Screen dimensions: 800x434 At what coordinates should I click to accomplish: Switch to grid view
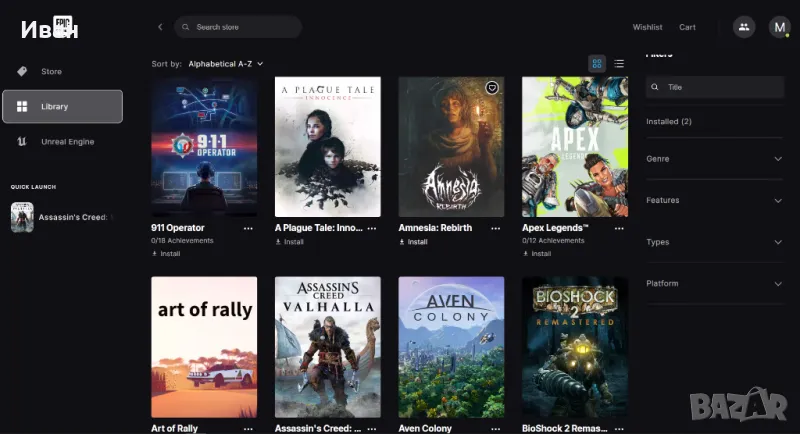[597, 64]
